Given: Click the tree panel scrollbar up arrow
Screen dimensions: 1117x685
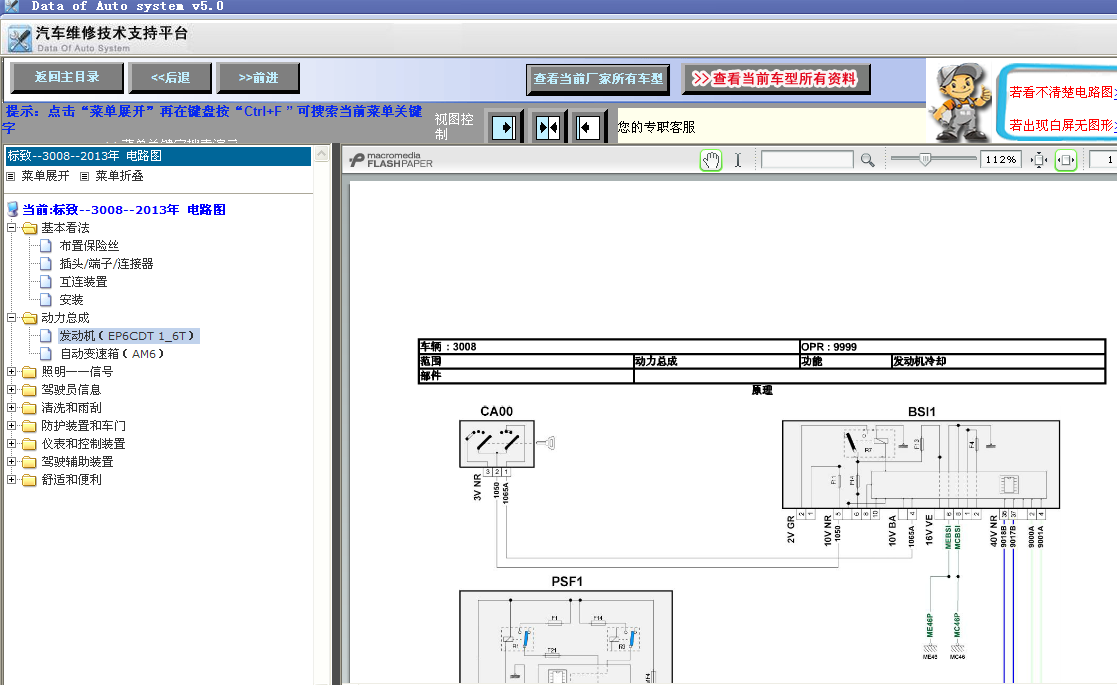Looking at the screenshot, I should [x=322, y=154].
